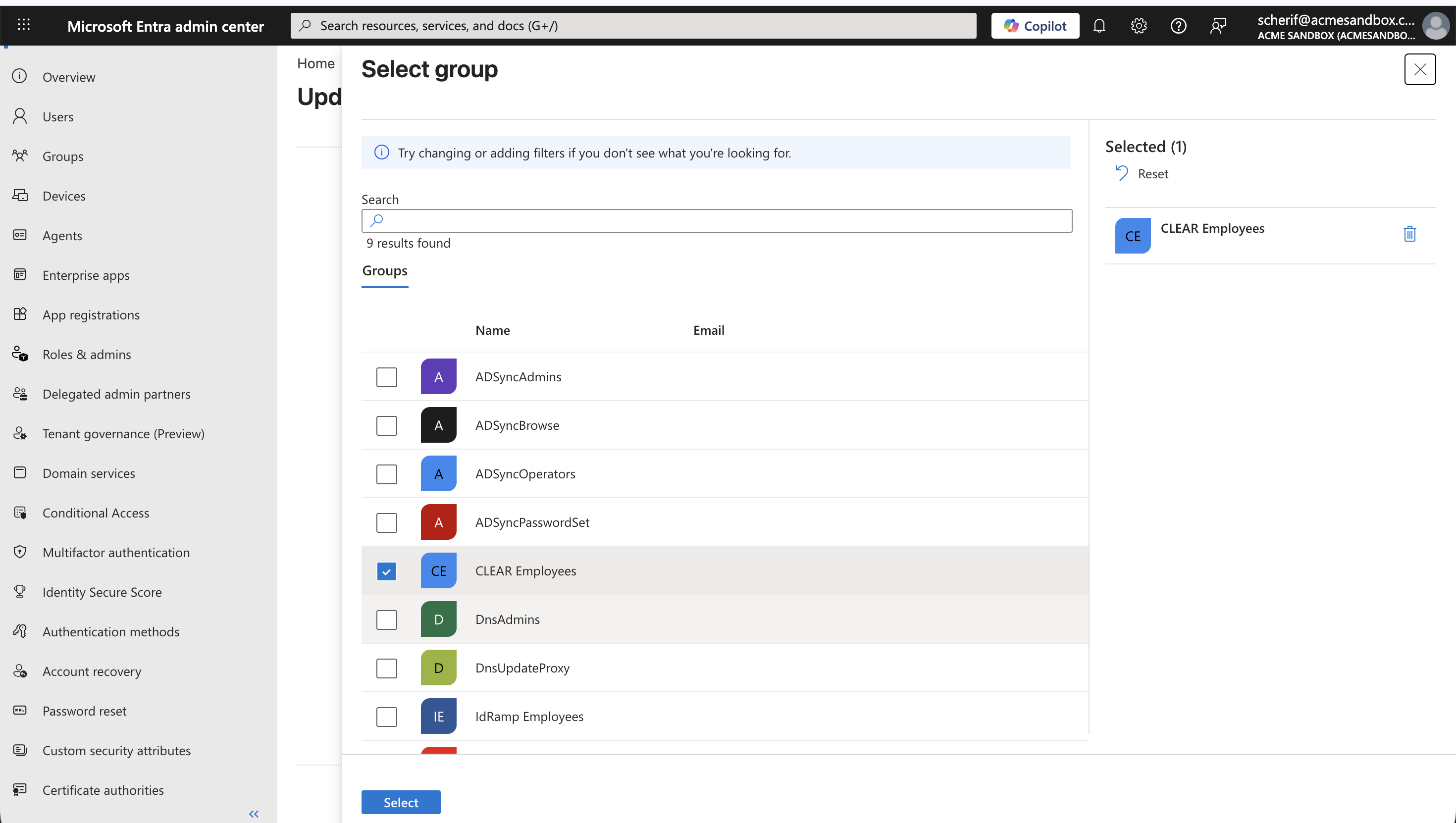Open Custom security attributes in sidebar
Image resolution: width=1456 pixels, height=823 pixels.
pyautogui.click(x=116, y=750)
